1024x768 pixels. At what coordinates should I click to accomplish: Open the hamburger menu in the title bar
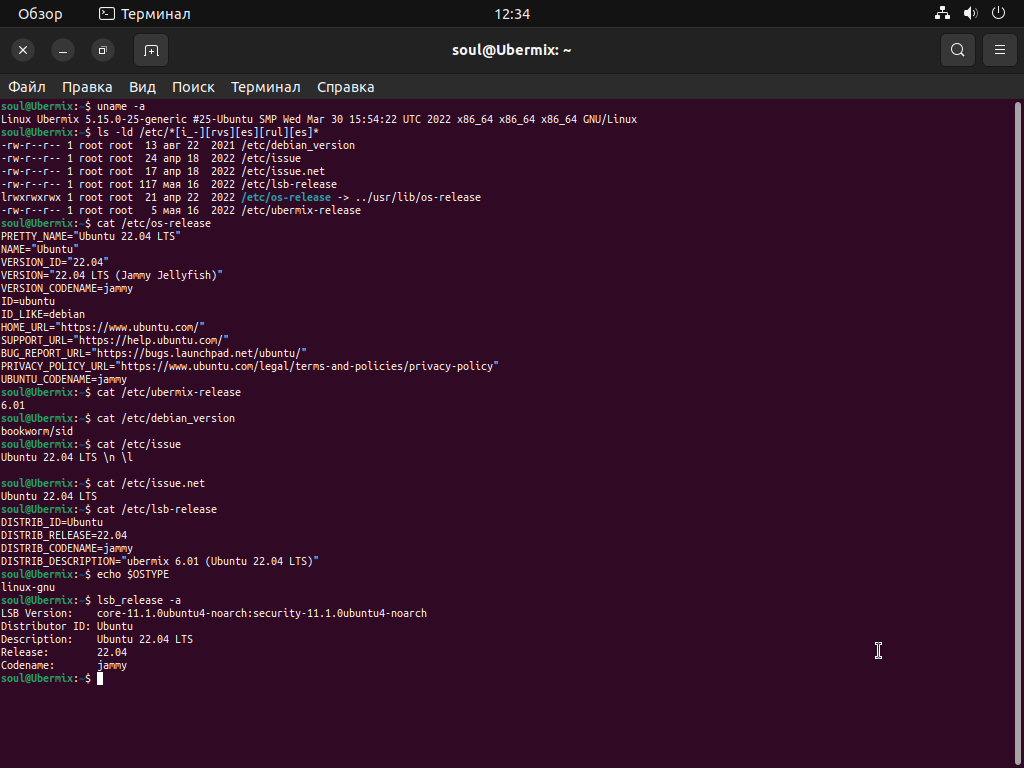[1000, 50]
